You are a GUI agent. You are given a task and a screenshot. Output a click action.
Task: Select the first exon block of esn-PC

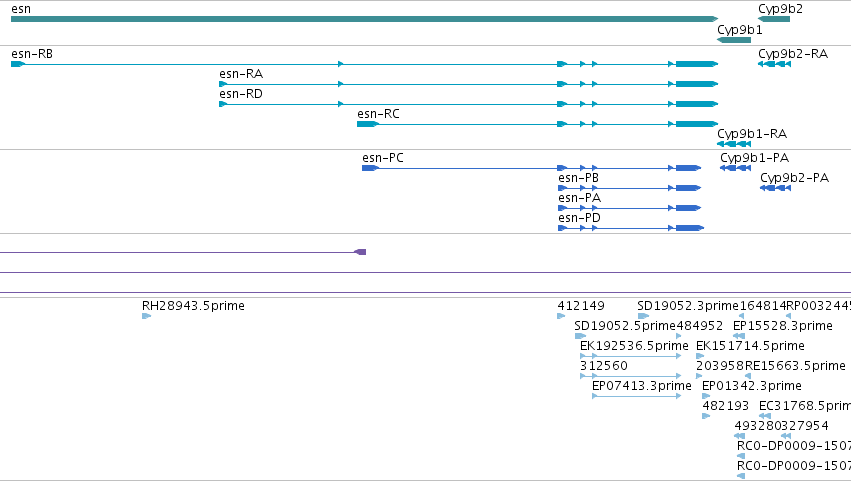(370, 168)
